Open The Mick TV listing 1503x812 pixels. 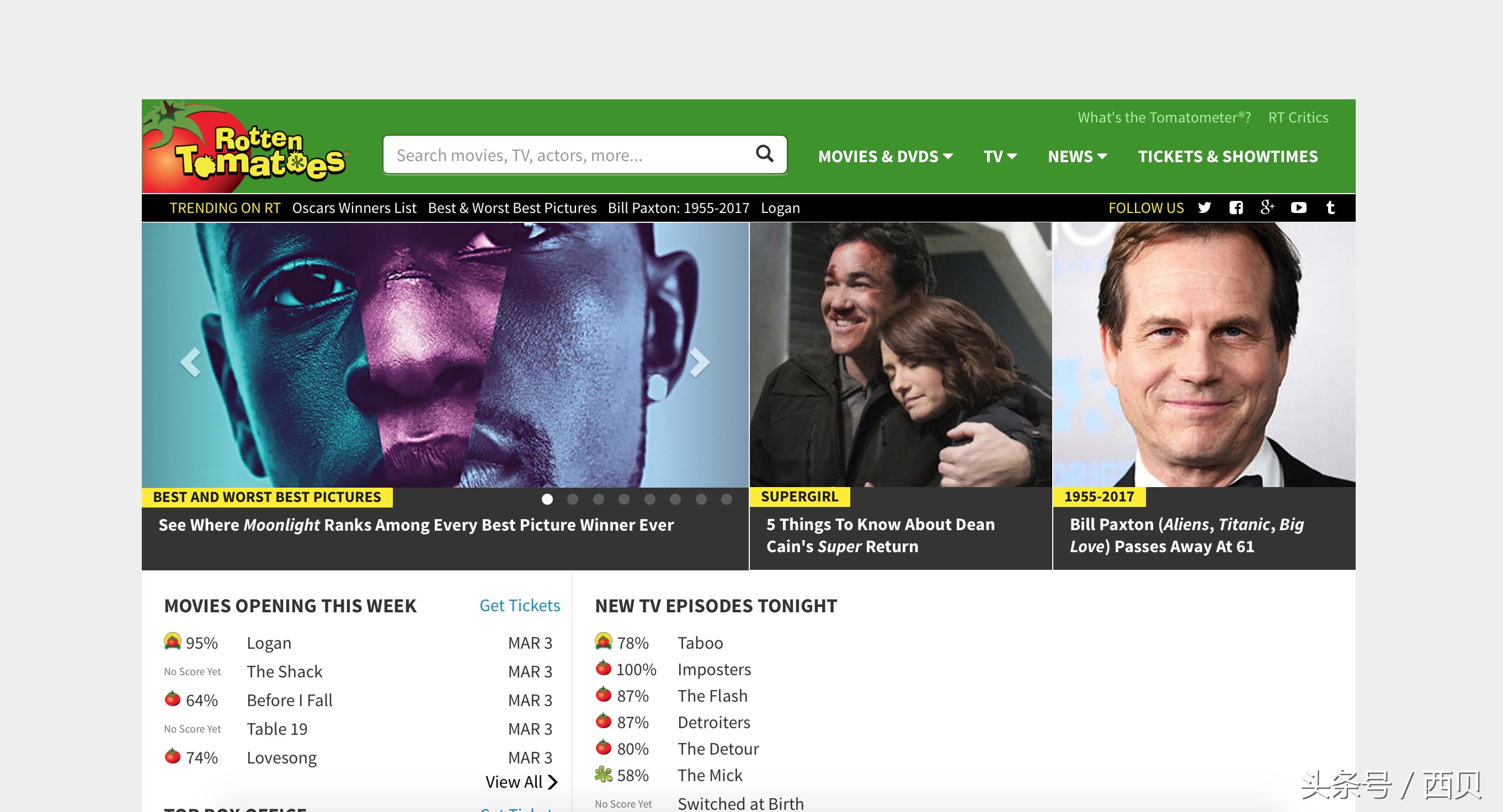pyautogui.click(x=710, y=775)
